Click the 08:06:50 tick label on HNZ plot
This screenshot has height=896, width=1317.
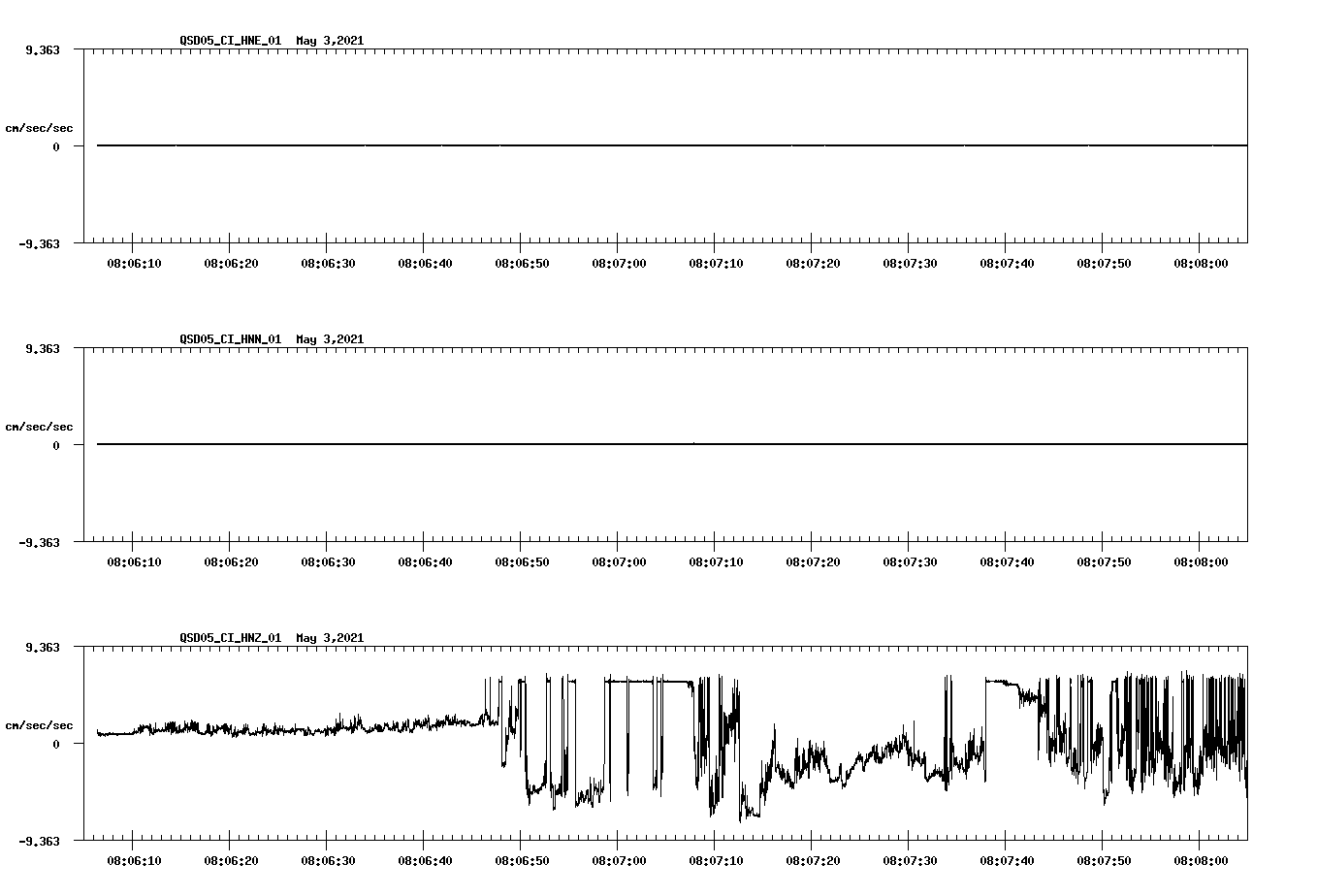[523, 857]
